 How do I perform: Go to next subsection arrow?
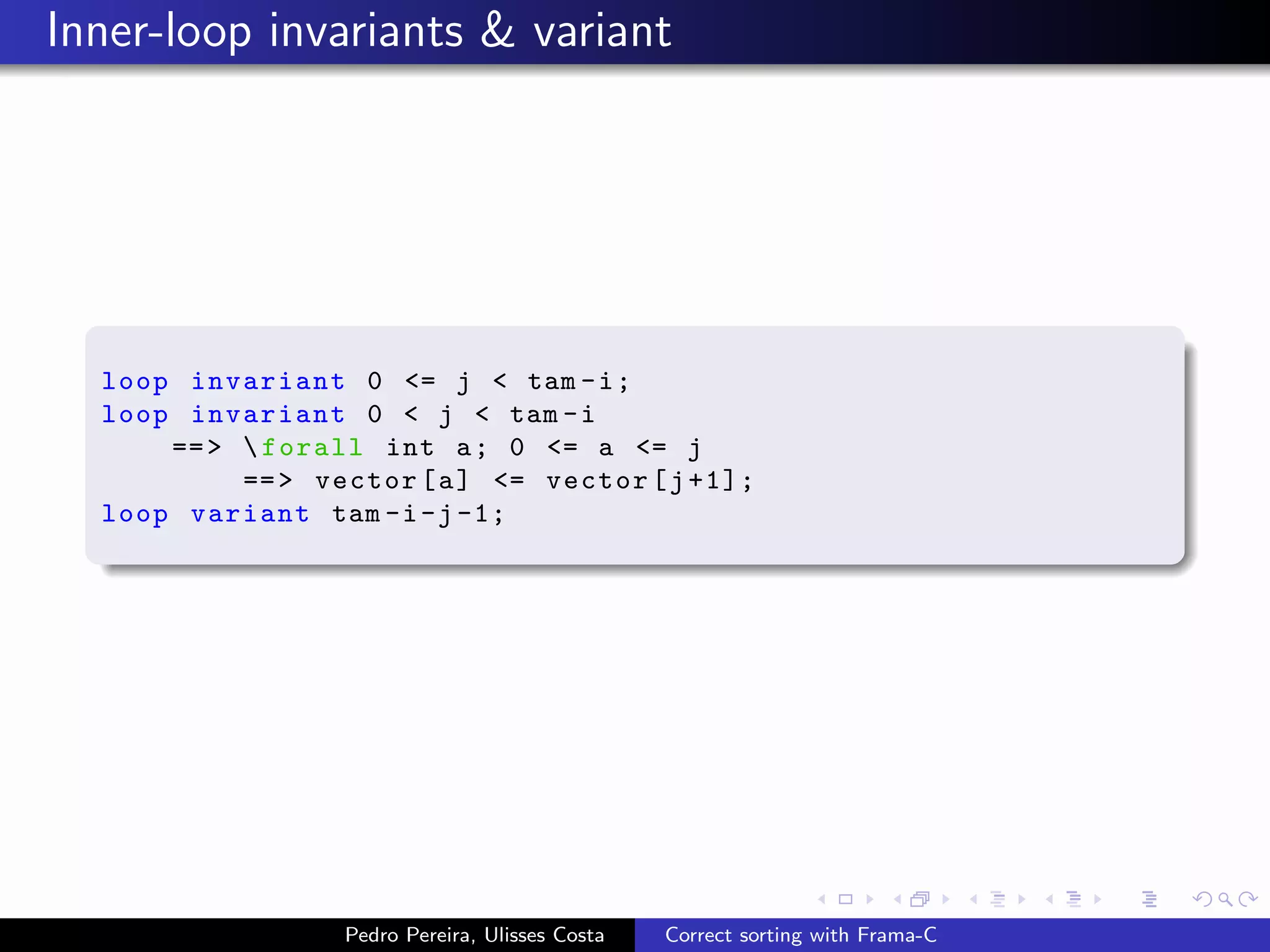(x=1022, y=899)
